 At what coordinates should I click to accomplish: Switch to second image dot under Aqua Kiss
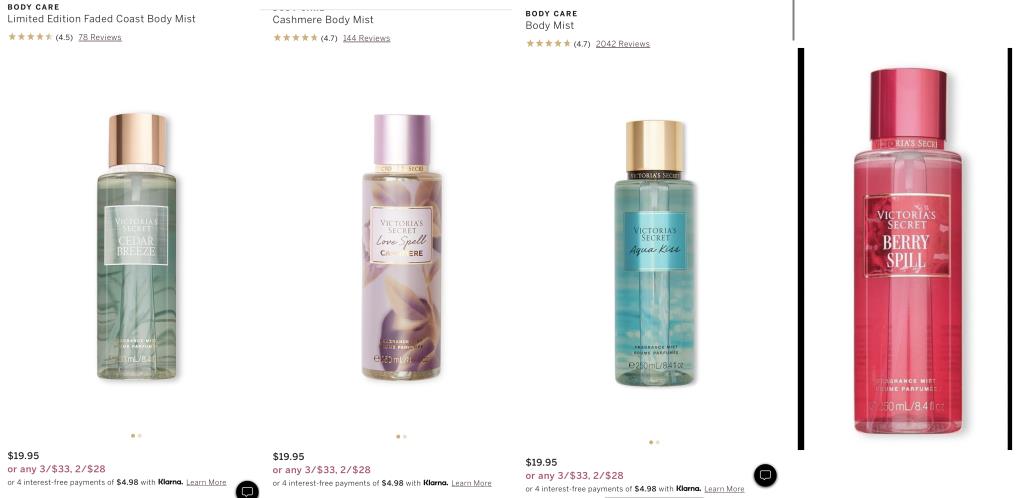point(658,442)
